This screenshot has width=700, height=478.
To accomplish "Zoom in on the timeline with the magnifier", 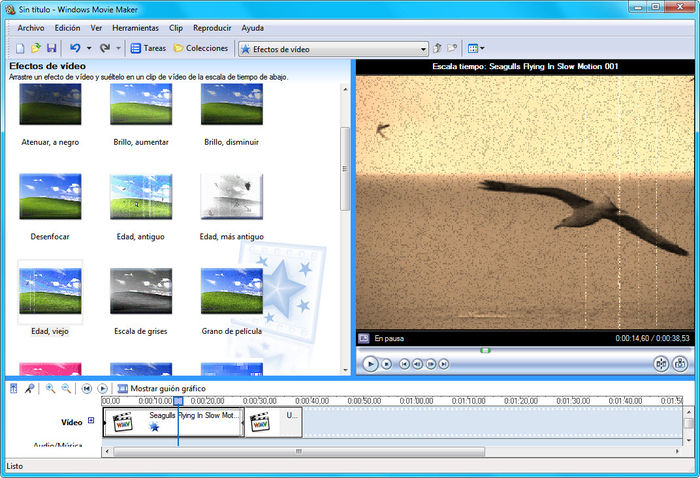I will [50, 388].
